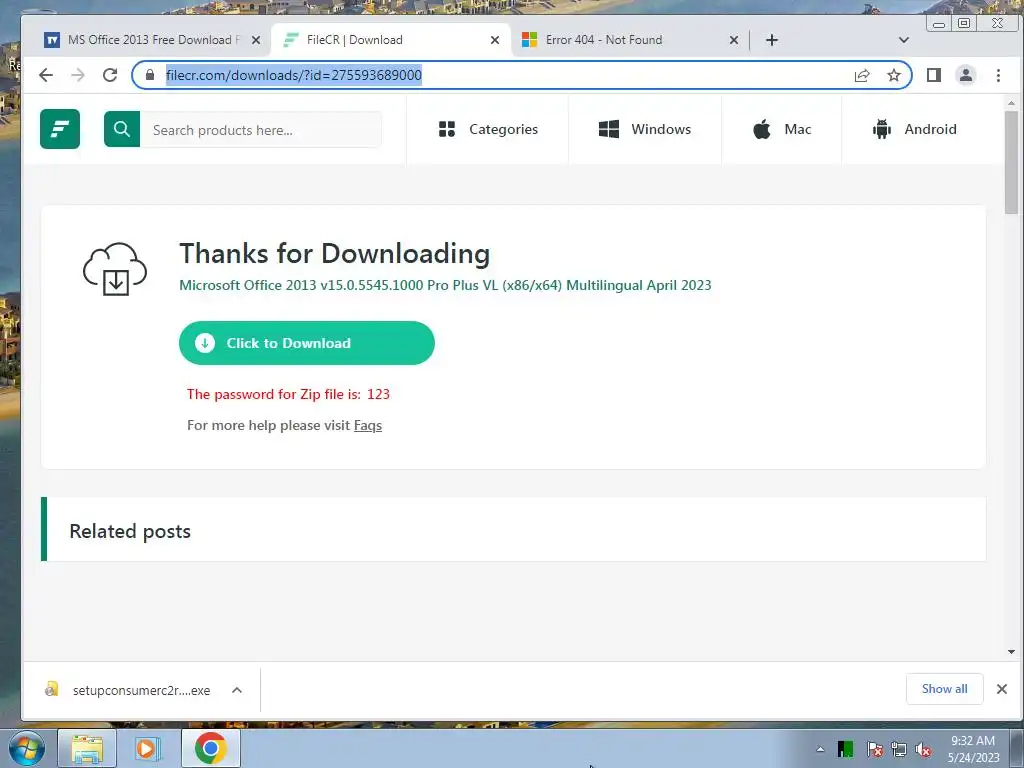The height and width of the screenshot is (768, 1024).
Task: Close the downloads bar
Action: (1002, 689)
